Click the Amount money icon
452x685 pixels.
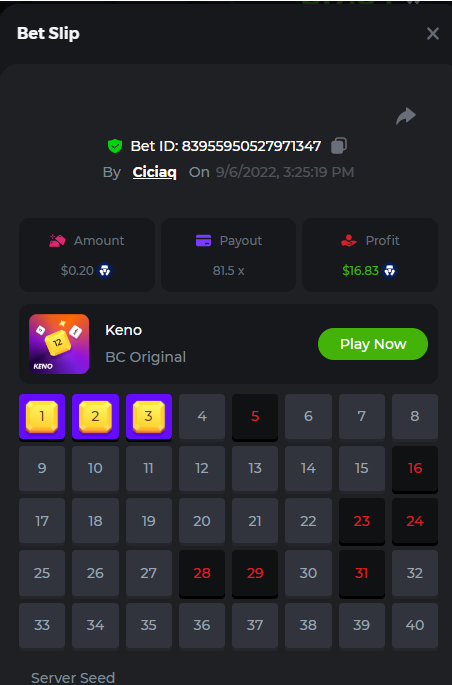(x=57, y=240)
